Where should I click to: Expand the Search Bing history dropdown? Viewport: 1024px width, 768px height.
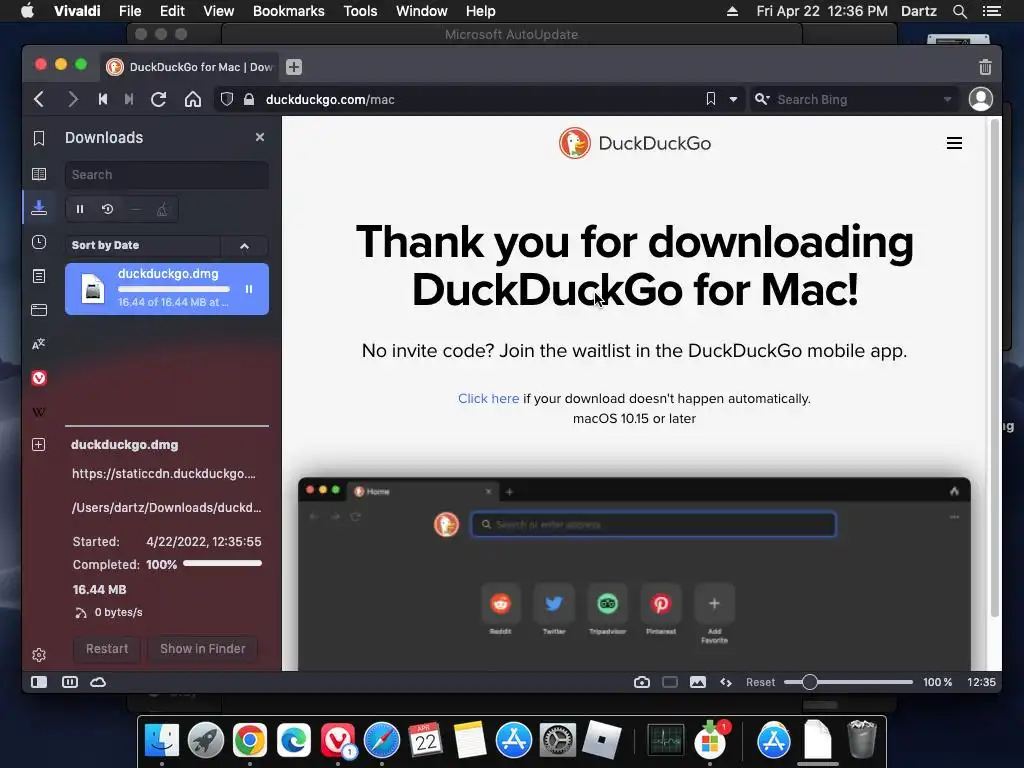pyautogui.click(x=948, y=100)
